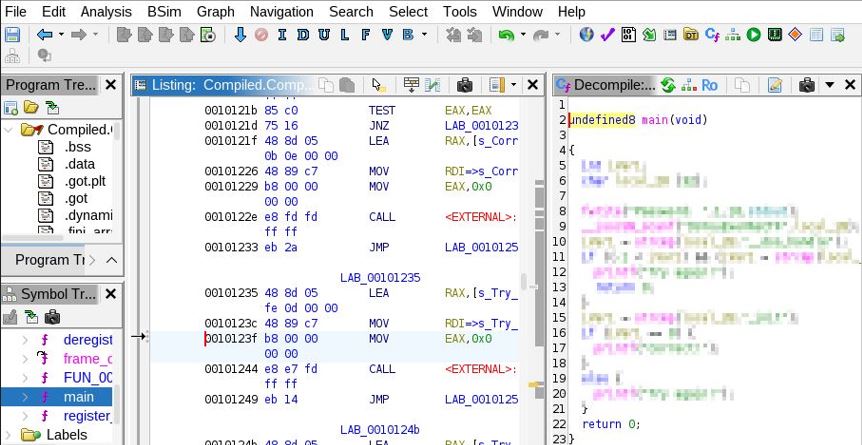Open the Bytes viewer 1001 icon
Image resolution: width=862 pixels, height=445 pixels.
tap(628, 35)
